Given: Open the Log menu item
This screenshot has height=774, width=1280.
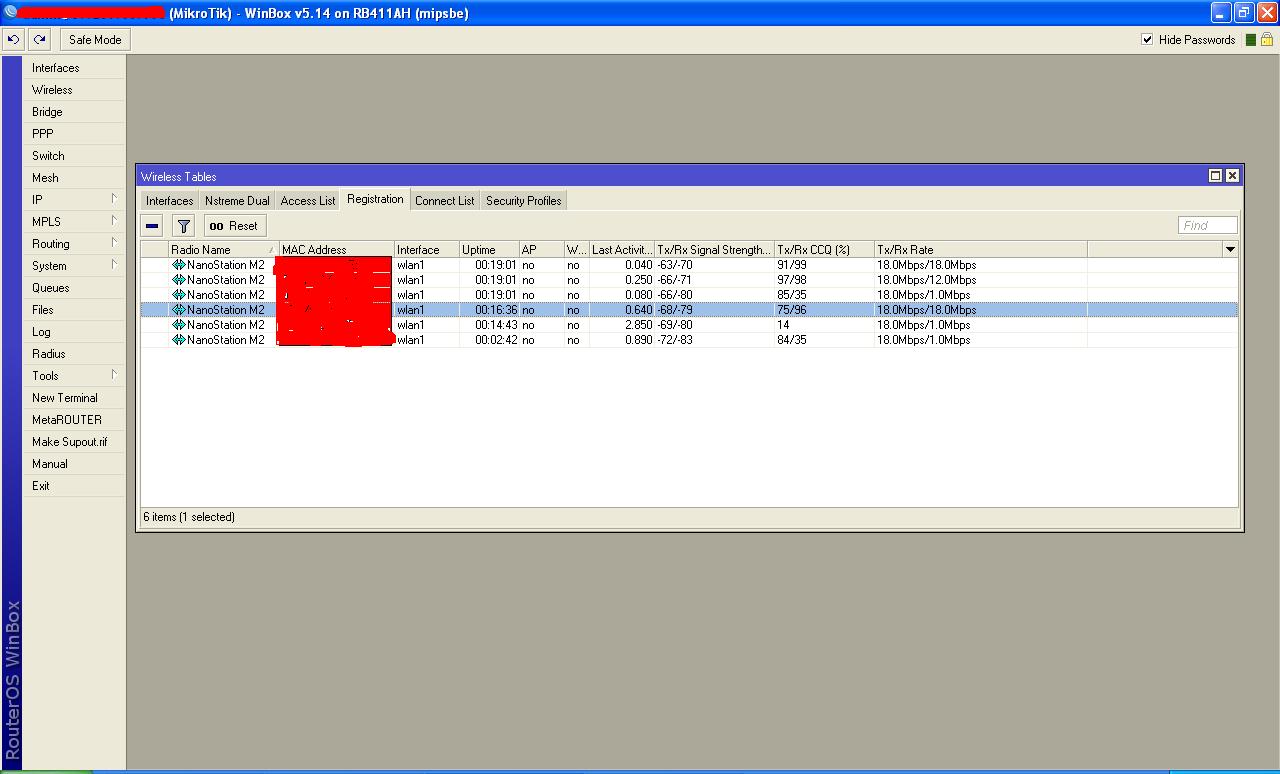Looking at the screenshot, I should [x=75, y=332].
